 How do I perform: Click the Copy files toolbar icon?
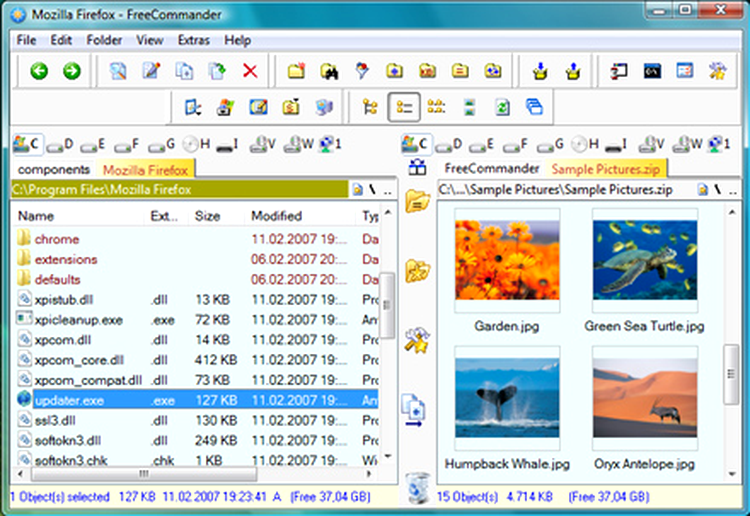coord(184,72)
